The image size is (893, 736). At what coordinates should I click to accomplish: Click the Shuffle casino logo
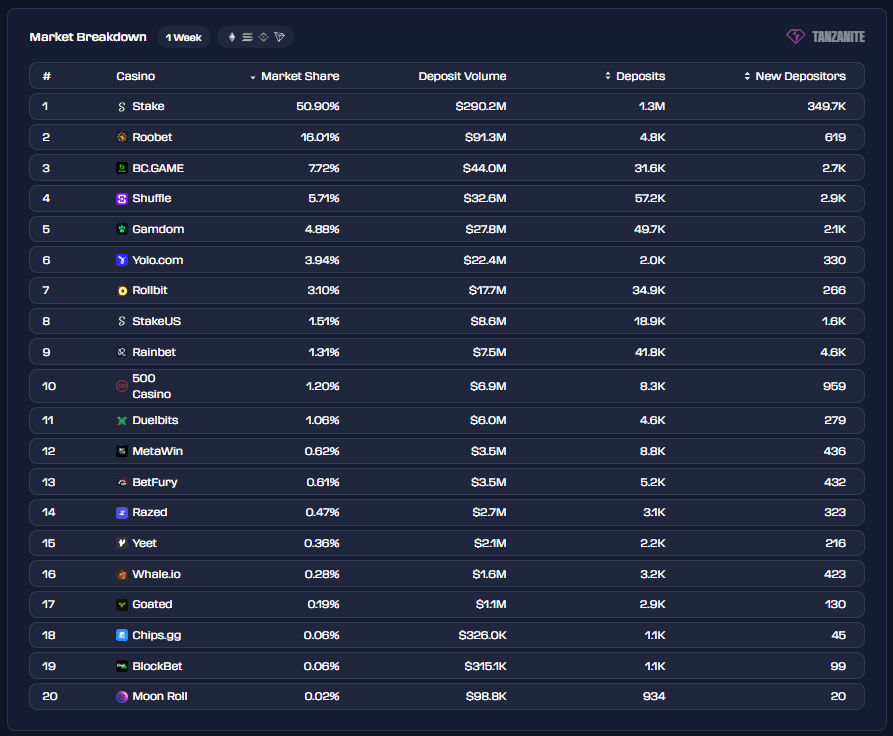[x=121, y=199]
